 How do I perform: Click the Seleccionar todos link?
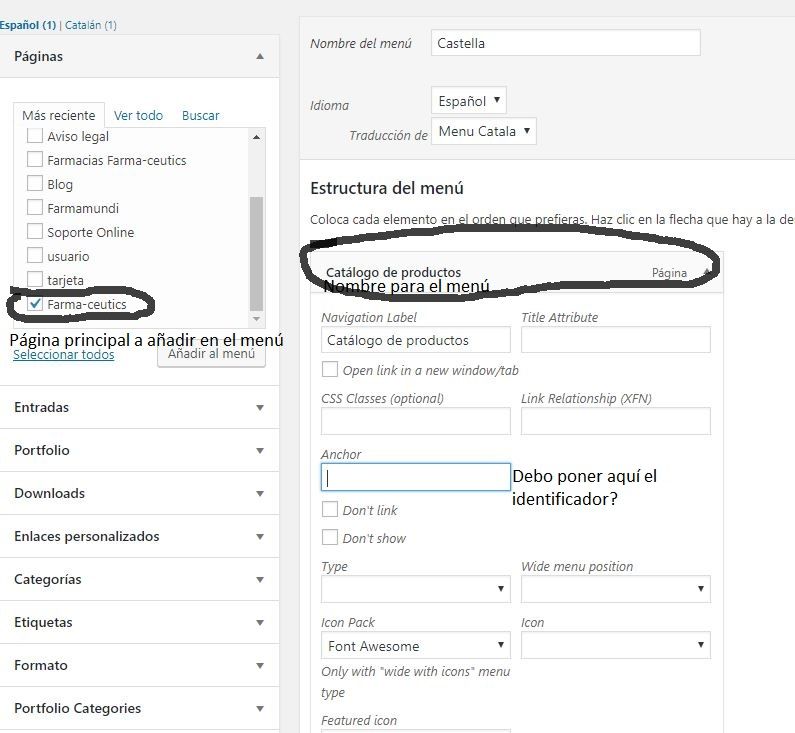coord(63,355)
